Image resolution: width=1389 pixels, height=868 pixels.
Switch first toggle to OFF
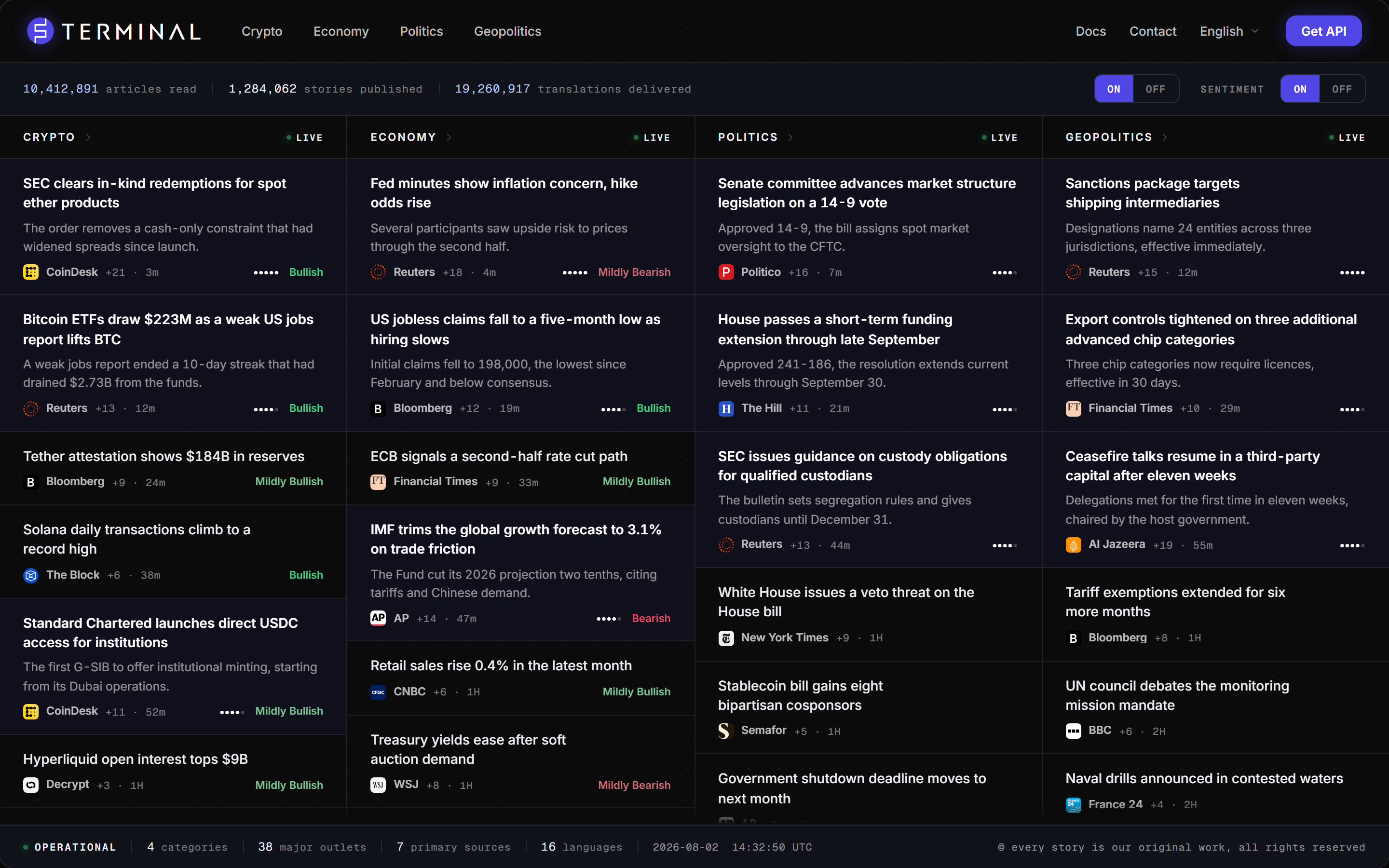[x=1156, y=89]
